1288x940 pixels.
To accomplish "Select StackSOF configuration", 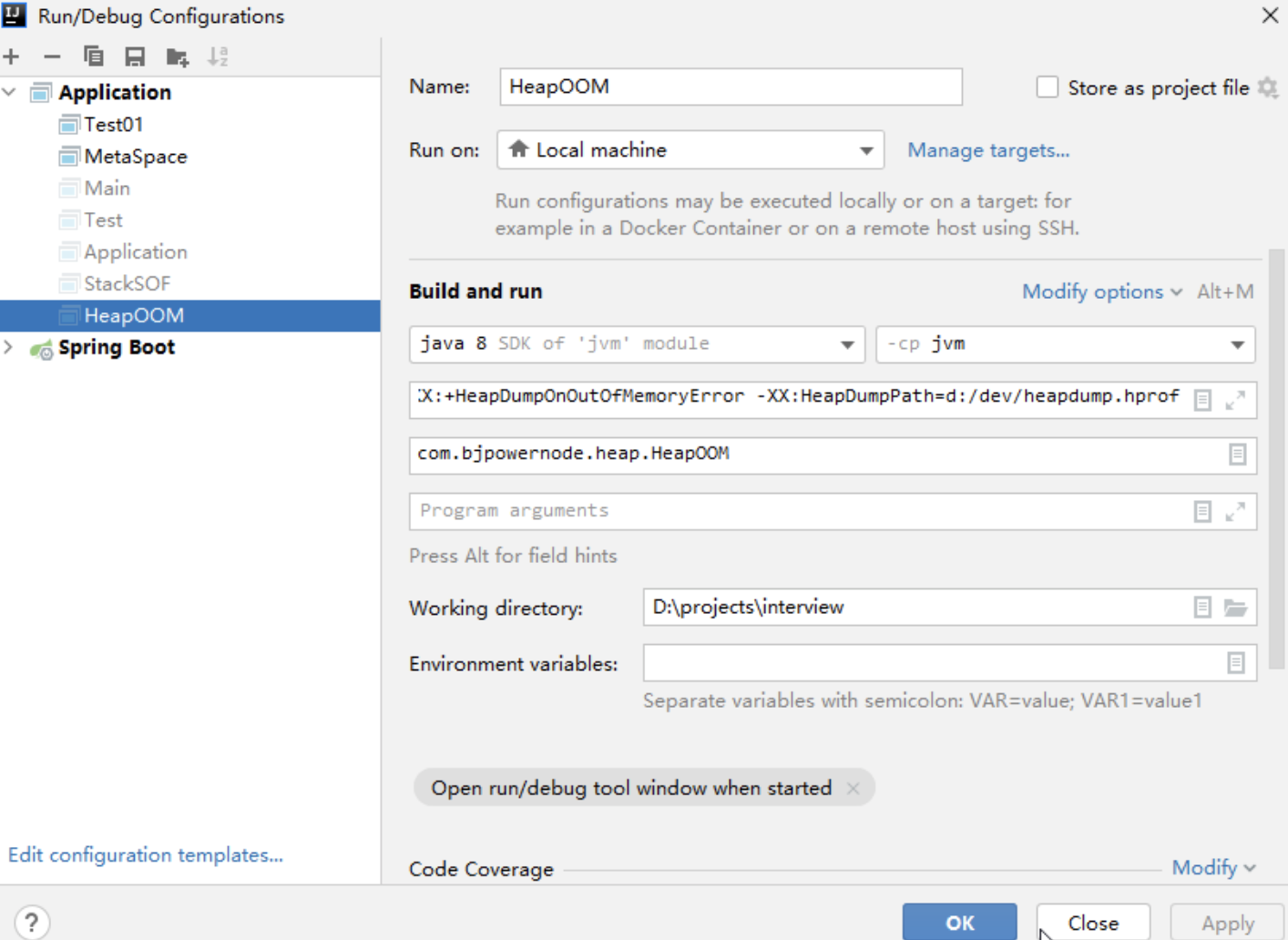I will [127, 283].
